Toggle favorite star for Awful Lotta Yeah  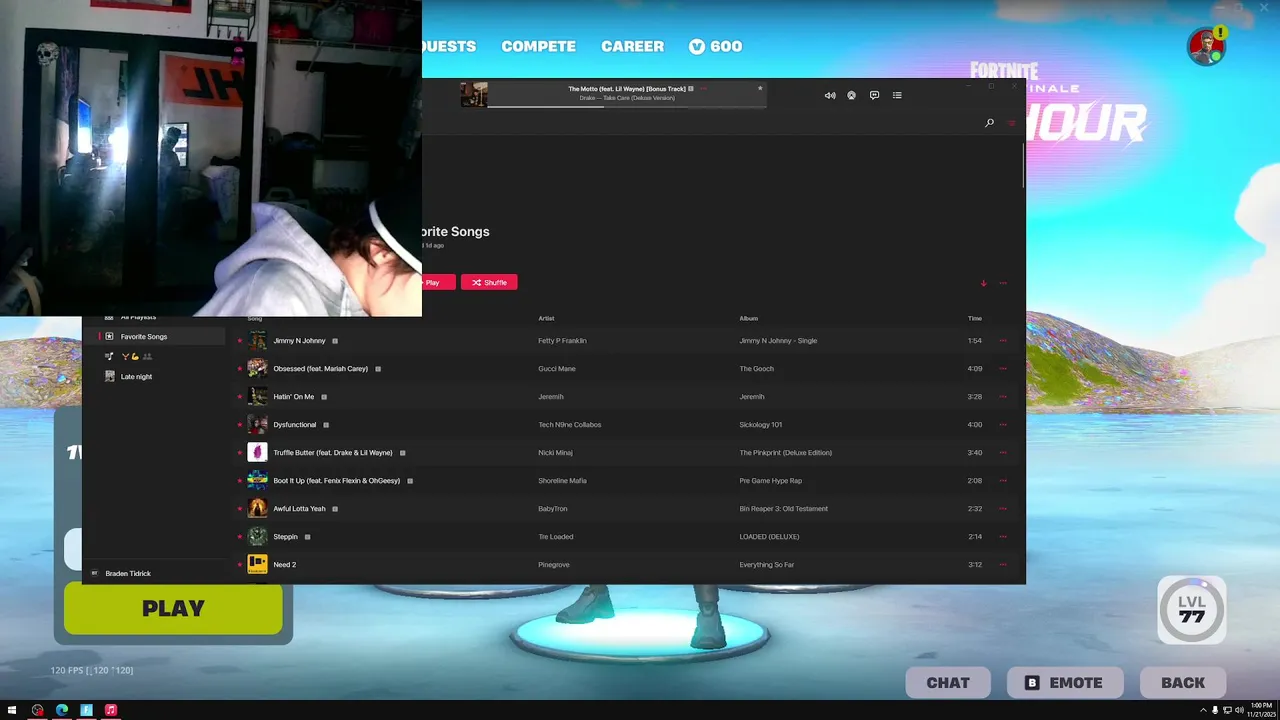240,509
